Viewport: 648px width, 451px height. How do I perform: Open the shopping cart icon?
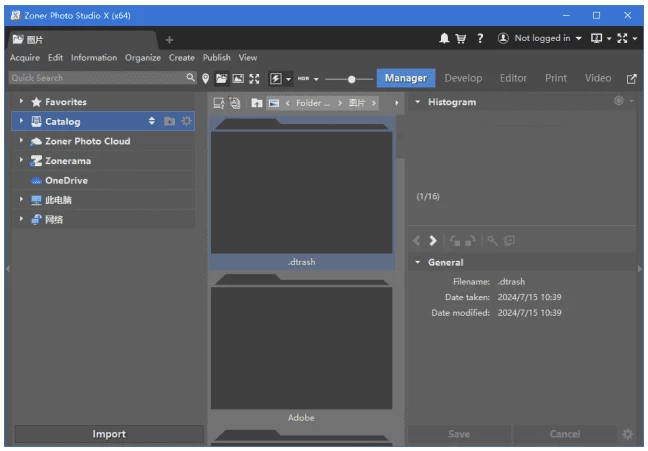[461, 38]
